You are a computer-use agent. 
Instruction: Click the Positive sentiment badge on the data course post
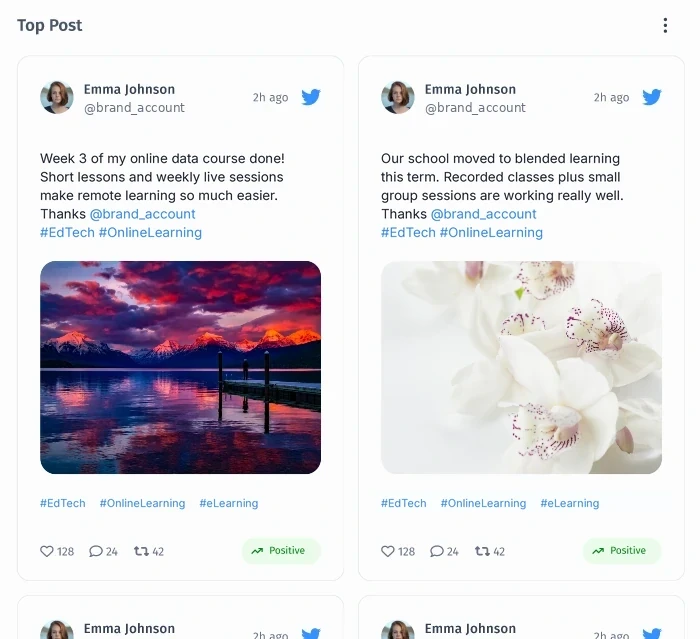click(x=281, y=551)
